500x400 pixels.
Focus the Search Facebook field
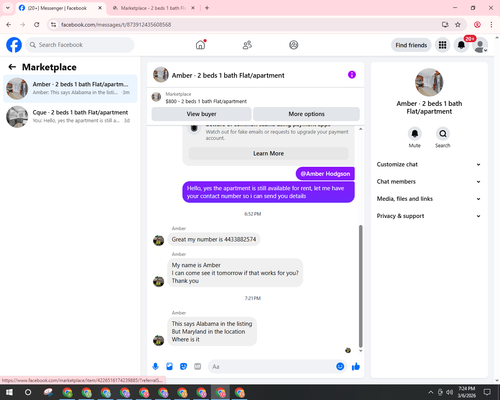click(80, 45)
